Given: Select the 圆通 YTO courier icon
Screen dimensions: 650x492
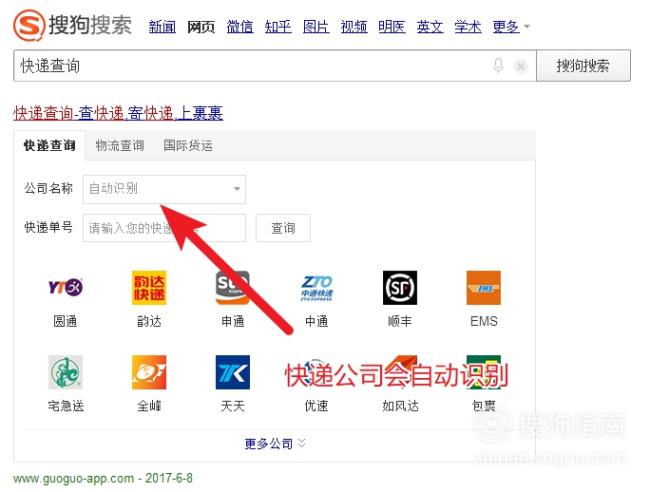Looking at the screenshot, I should [65, 287].
